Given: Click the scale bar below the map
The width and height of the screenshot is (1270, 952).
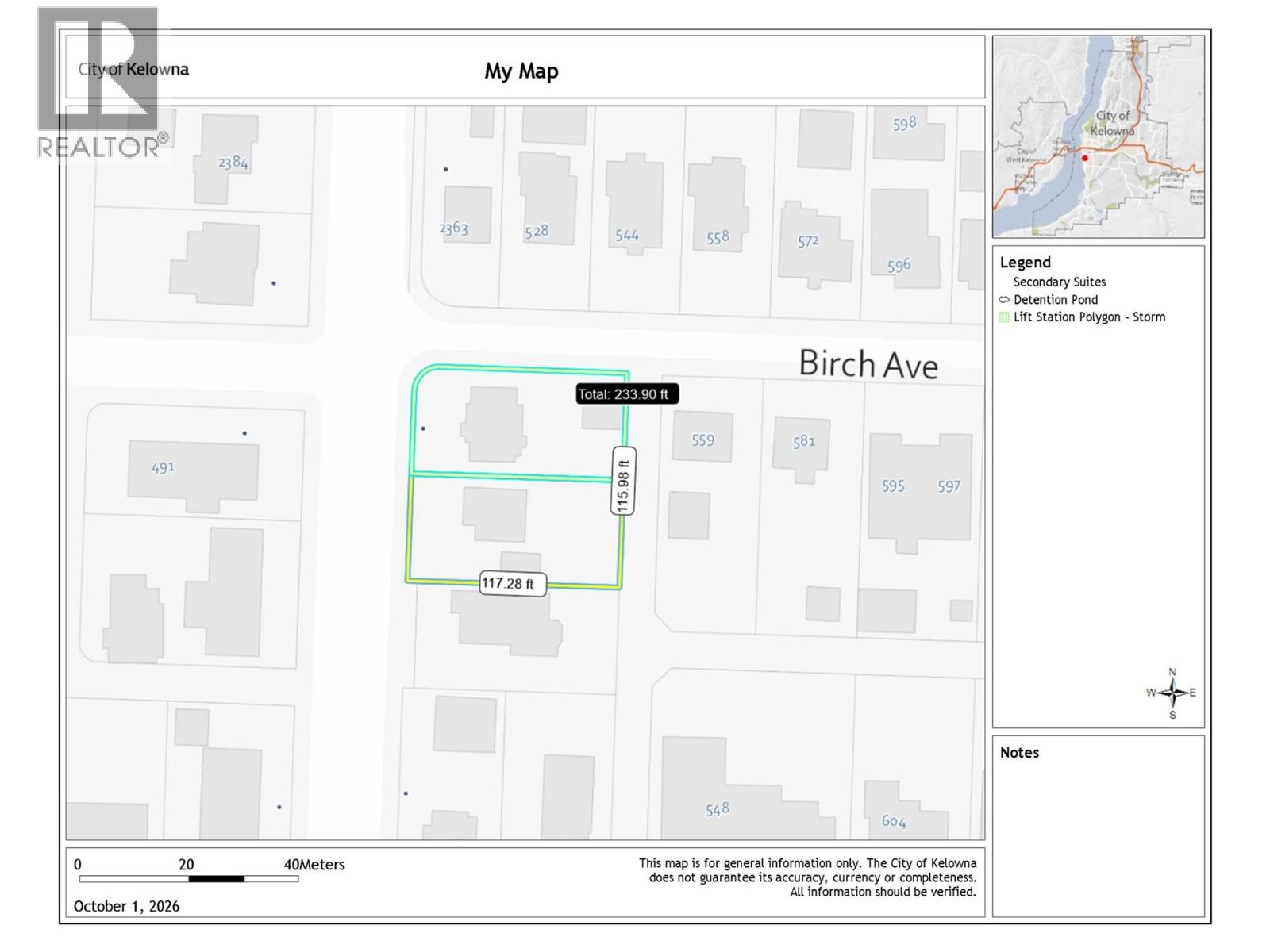Looking at the screenshot, I should 189,879.
